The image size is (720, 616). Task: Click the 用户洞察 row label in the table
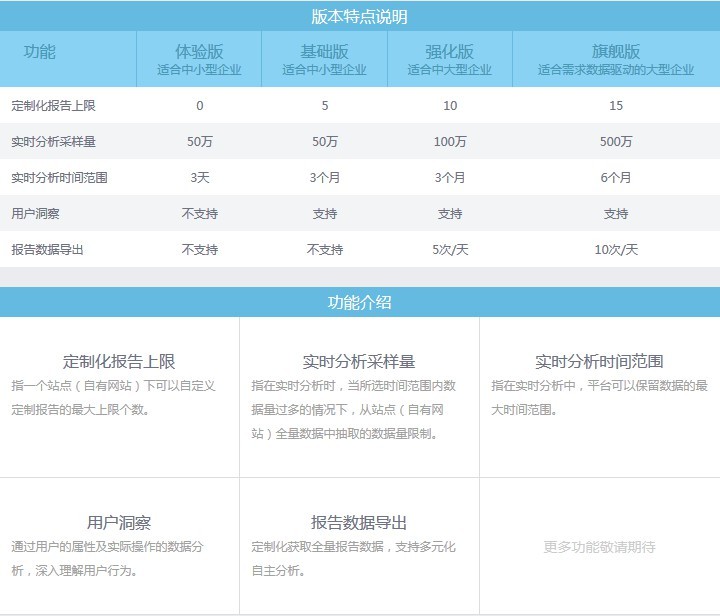coord(35,214)
